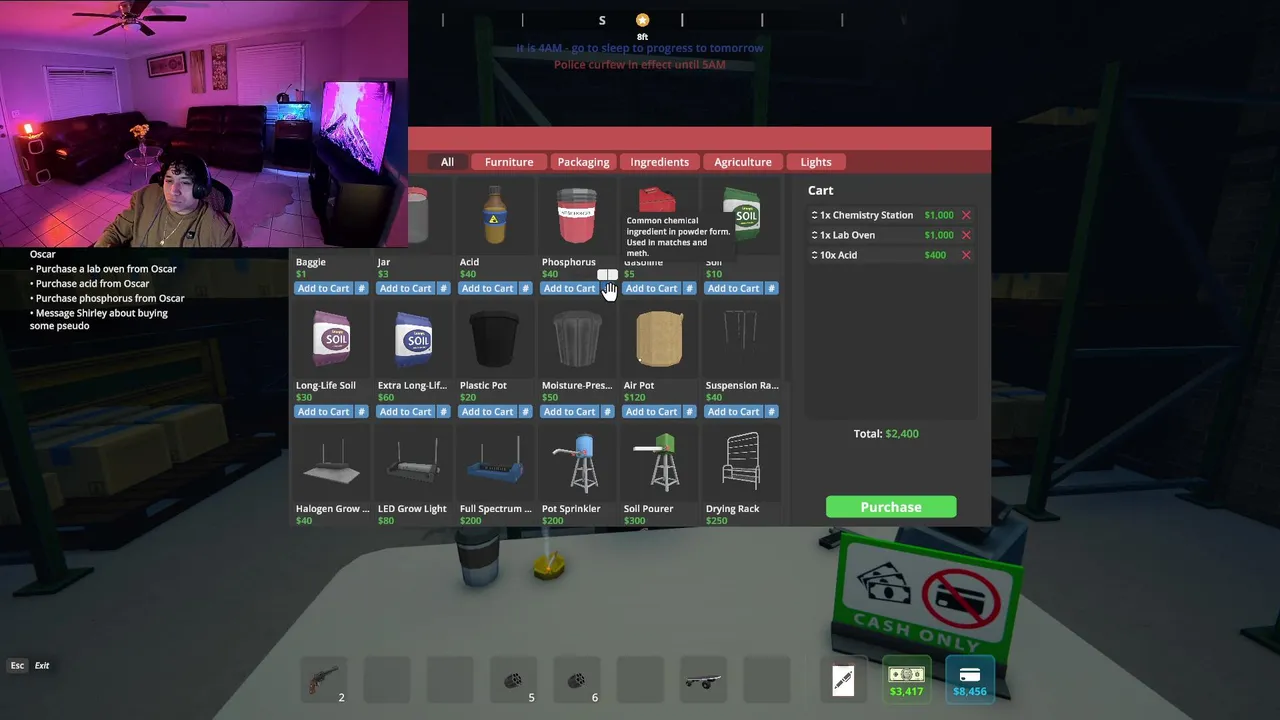Open custom quantity # for Baggie
The image size is (1280, 720).
pyautogui.click(x=361, y=288)
